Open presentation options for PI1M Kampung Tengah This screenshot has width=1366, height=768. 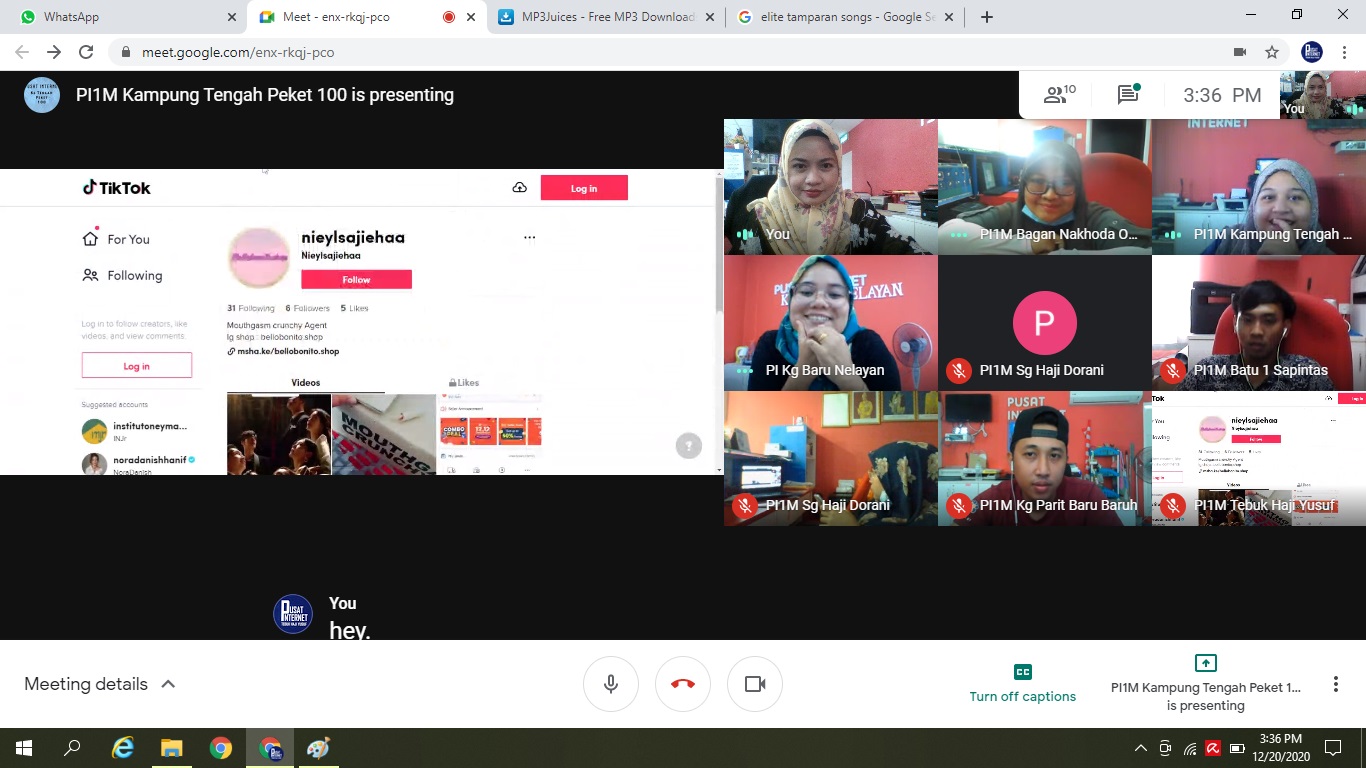pos(1205,684)
